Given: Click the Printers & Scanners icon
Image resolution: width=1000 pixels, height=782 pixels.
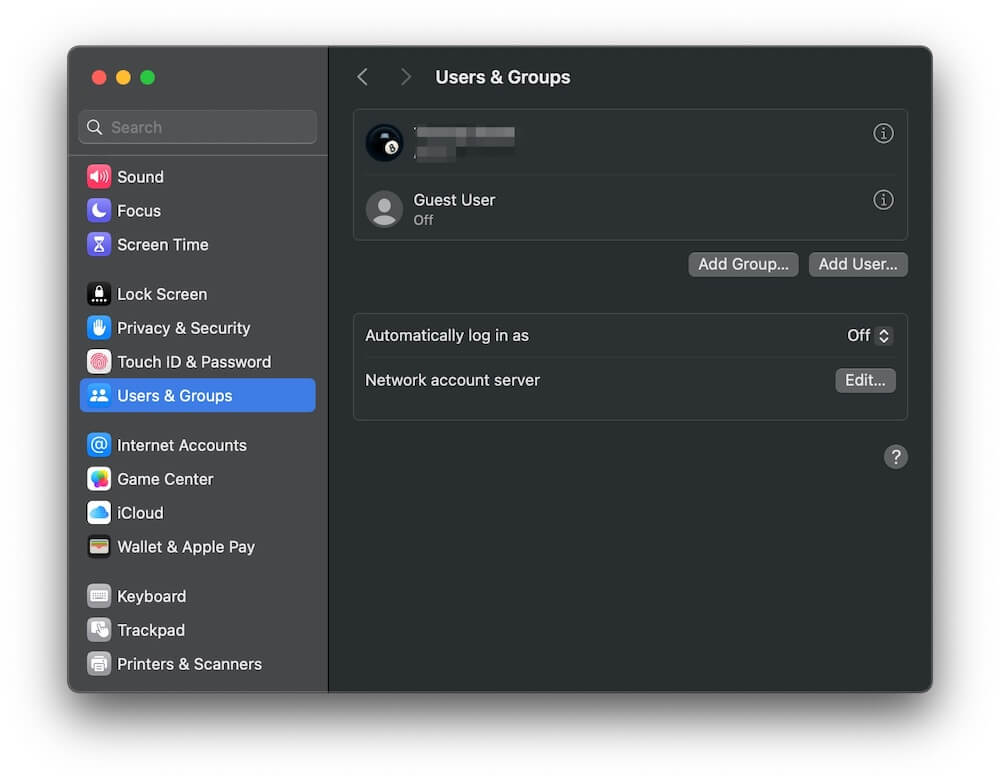Looking at the screenshot, I should [x=99, y=663].
